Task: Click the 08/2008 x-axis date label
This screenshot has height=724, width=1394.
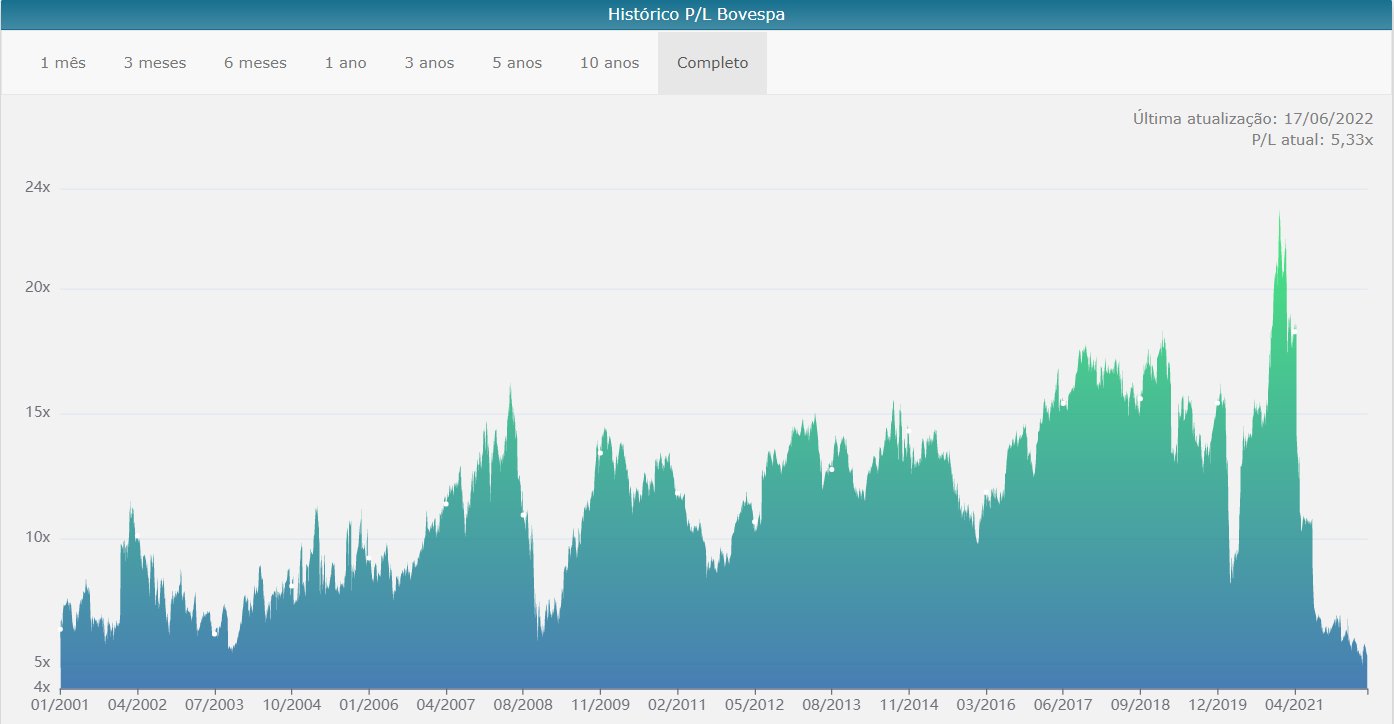Action: coord(523,705)
